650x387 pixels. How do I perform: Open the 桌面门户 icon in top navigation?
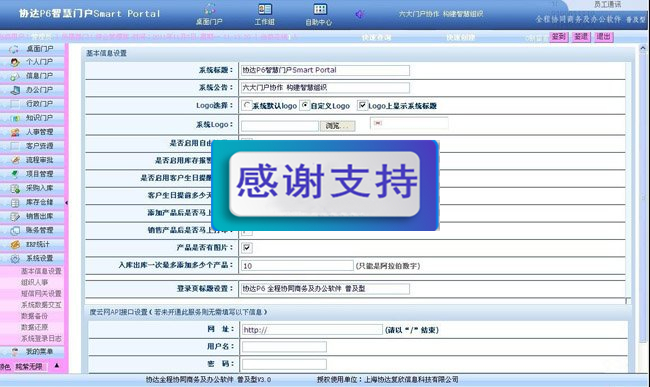(210, 9)
